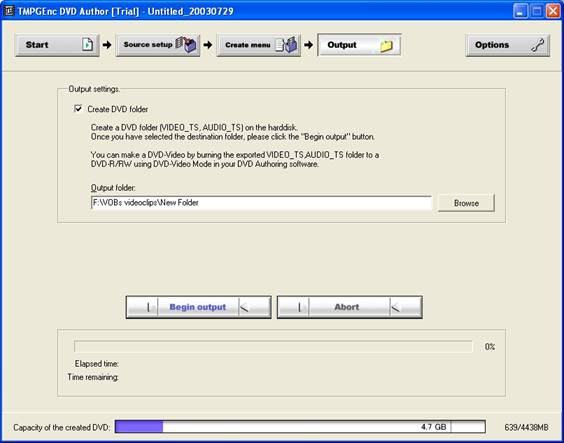Click the Source setup film icon
The width and height of the screenshot is (564, 443).
click(x=187, y=45)
